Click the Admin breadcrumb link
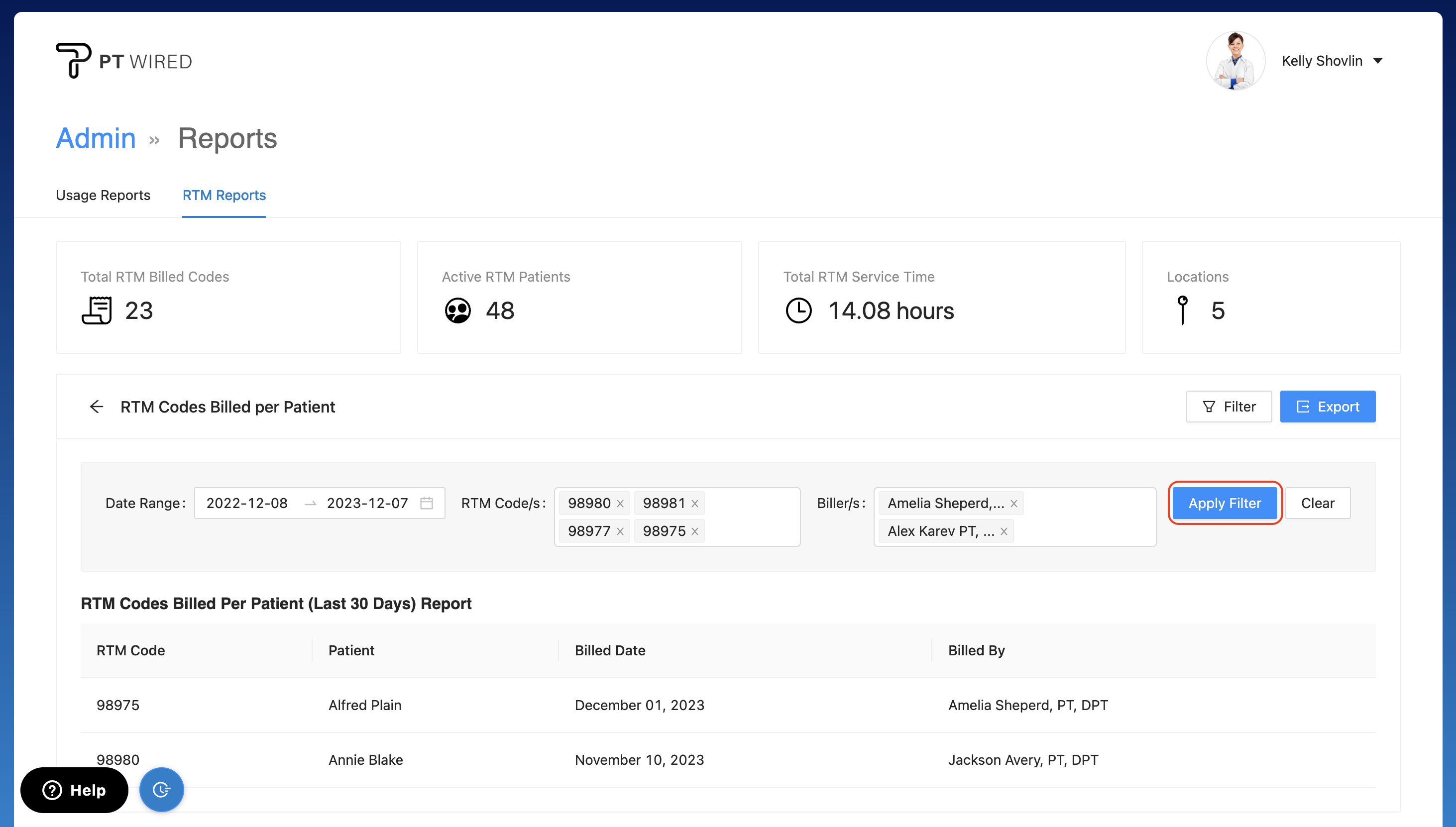This screenshot has height=827, width=1456. click(x=96, y=138)
